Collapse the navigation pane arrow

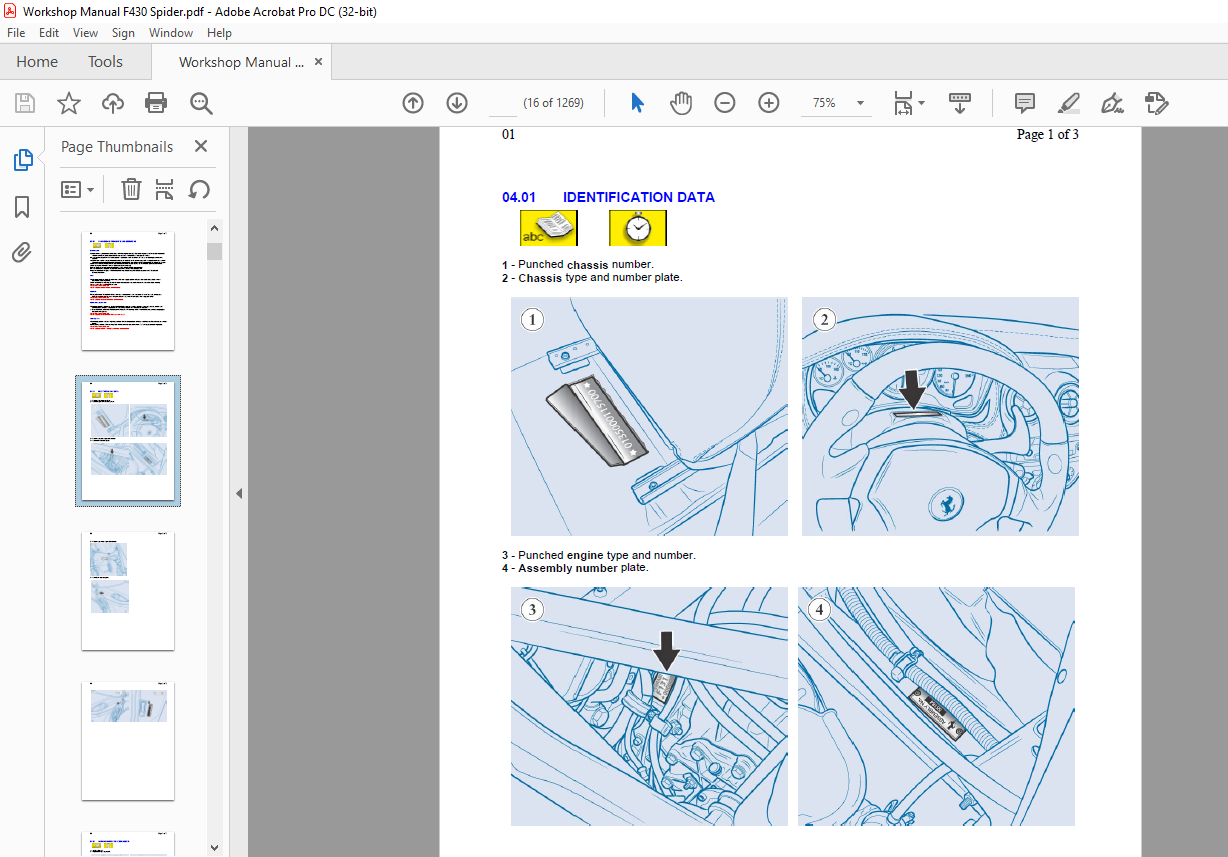[x=239, y=493]
